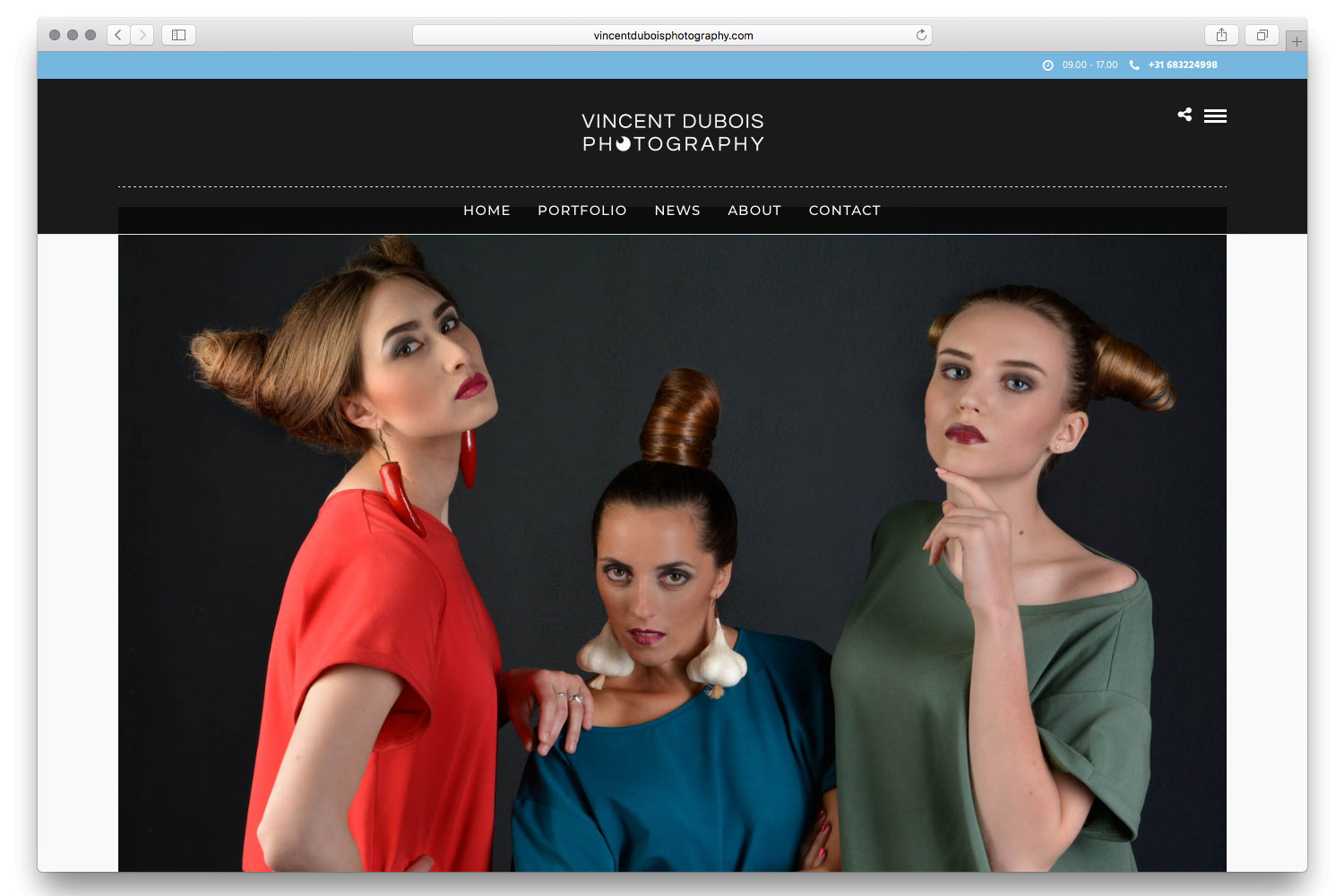Screen dimensions: 1344x896
Task: Minimize the Safari window
Action: point(73,35)
